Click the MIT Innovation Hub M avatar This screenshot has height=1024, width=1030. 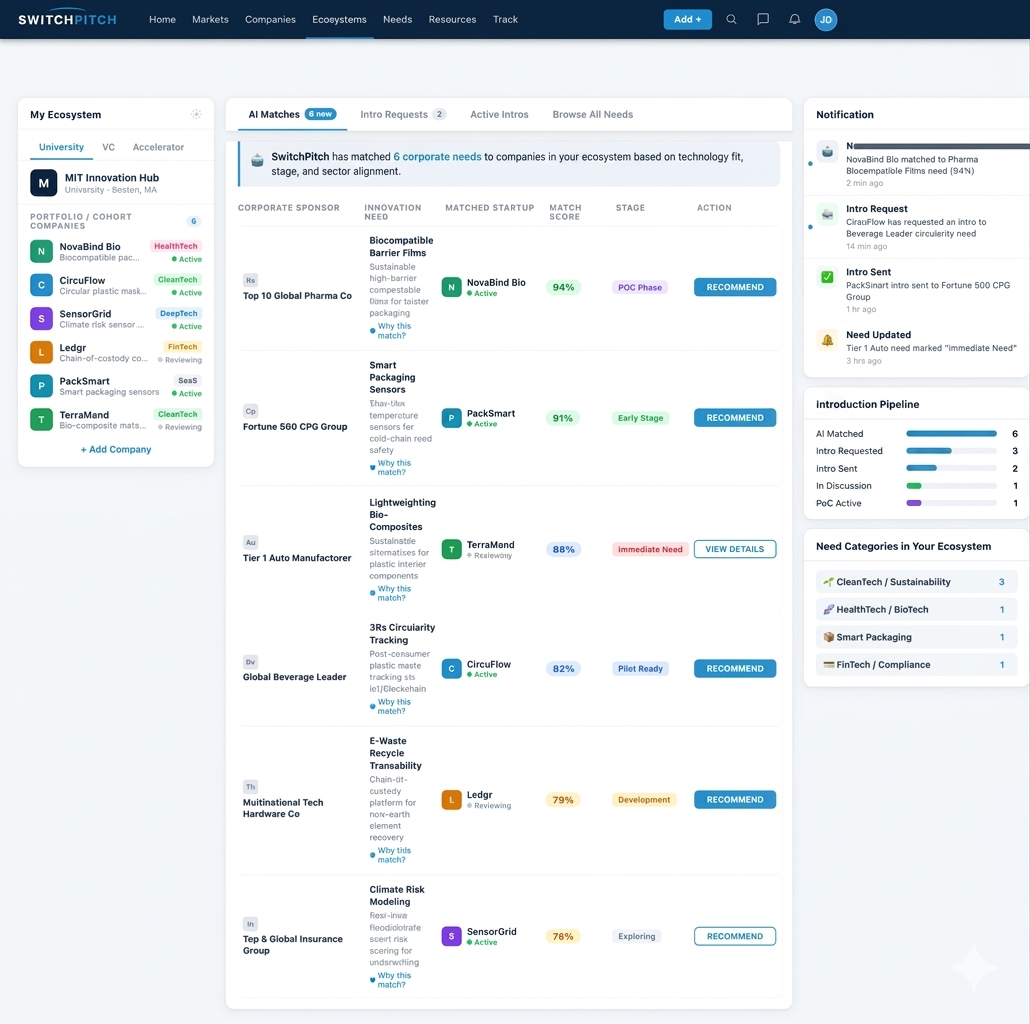[43, 183]
